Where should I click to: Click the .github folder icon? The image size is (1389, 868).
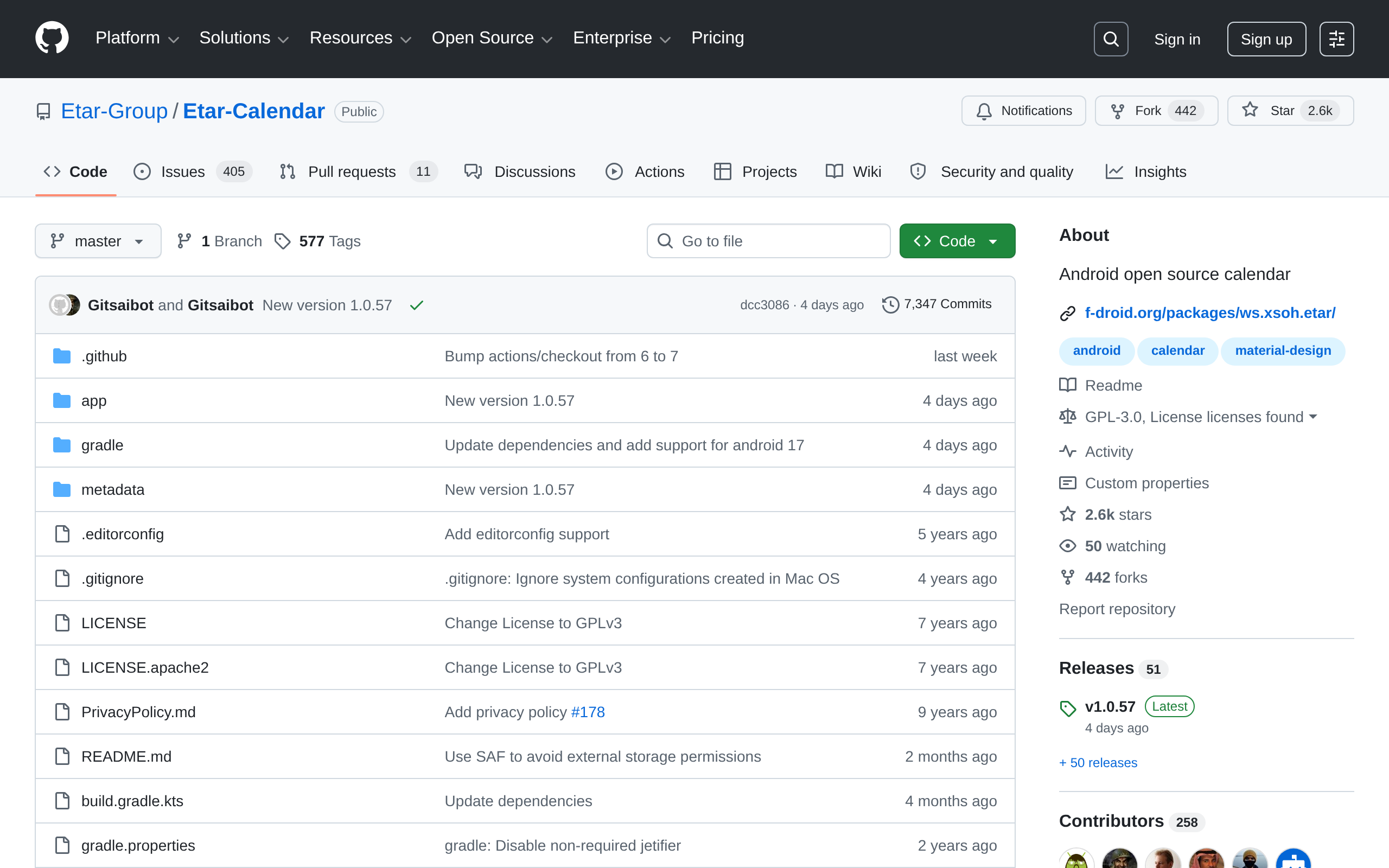coord(62,356)
